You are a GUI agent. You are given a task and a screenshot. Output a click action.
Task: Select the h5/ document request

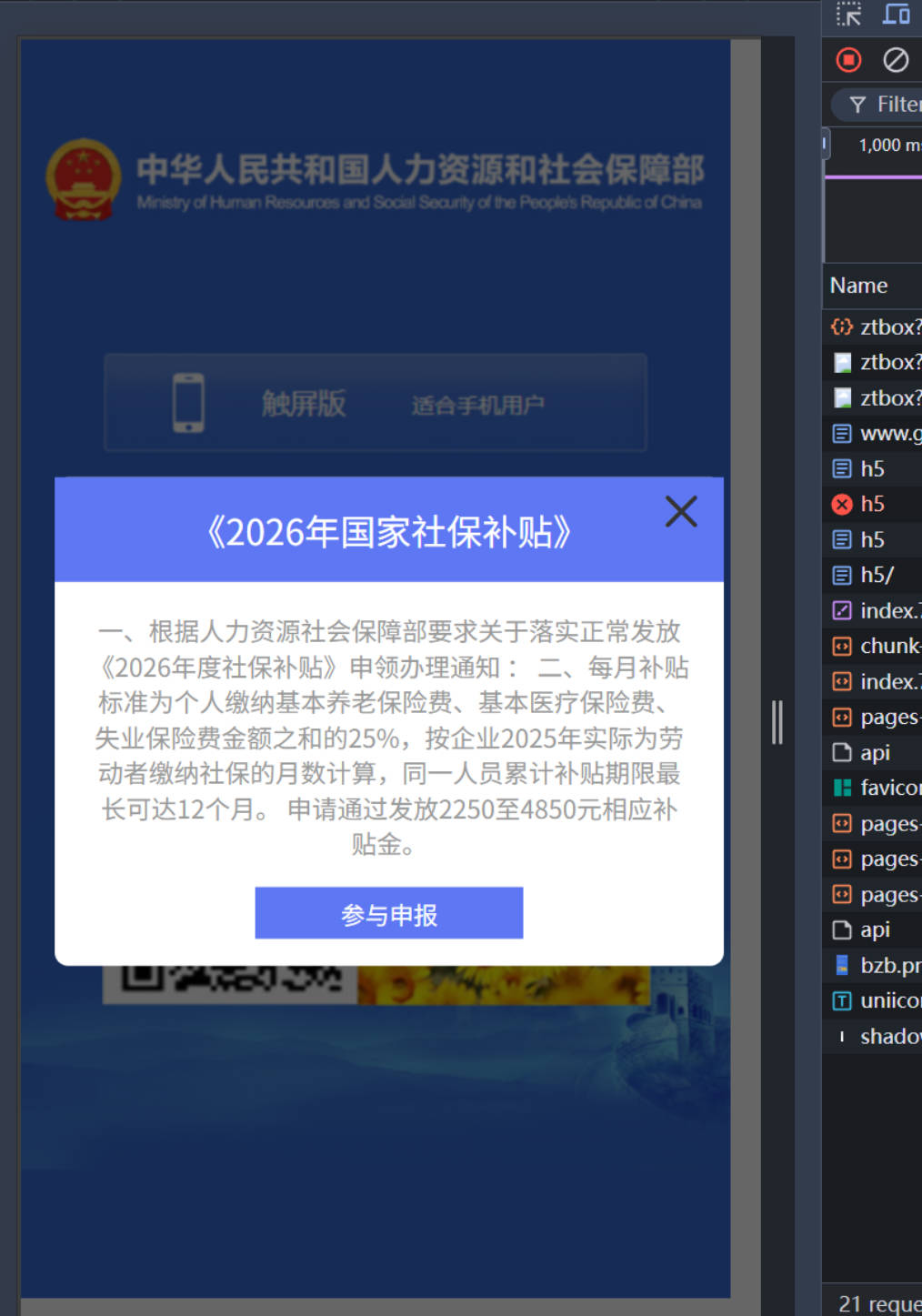pos(876,575)
